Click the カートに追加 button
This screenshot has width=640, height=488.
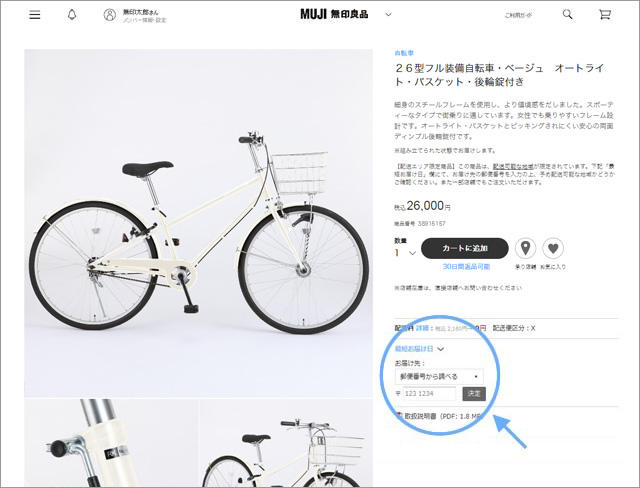(464, 248)
